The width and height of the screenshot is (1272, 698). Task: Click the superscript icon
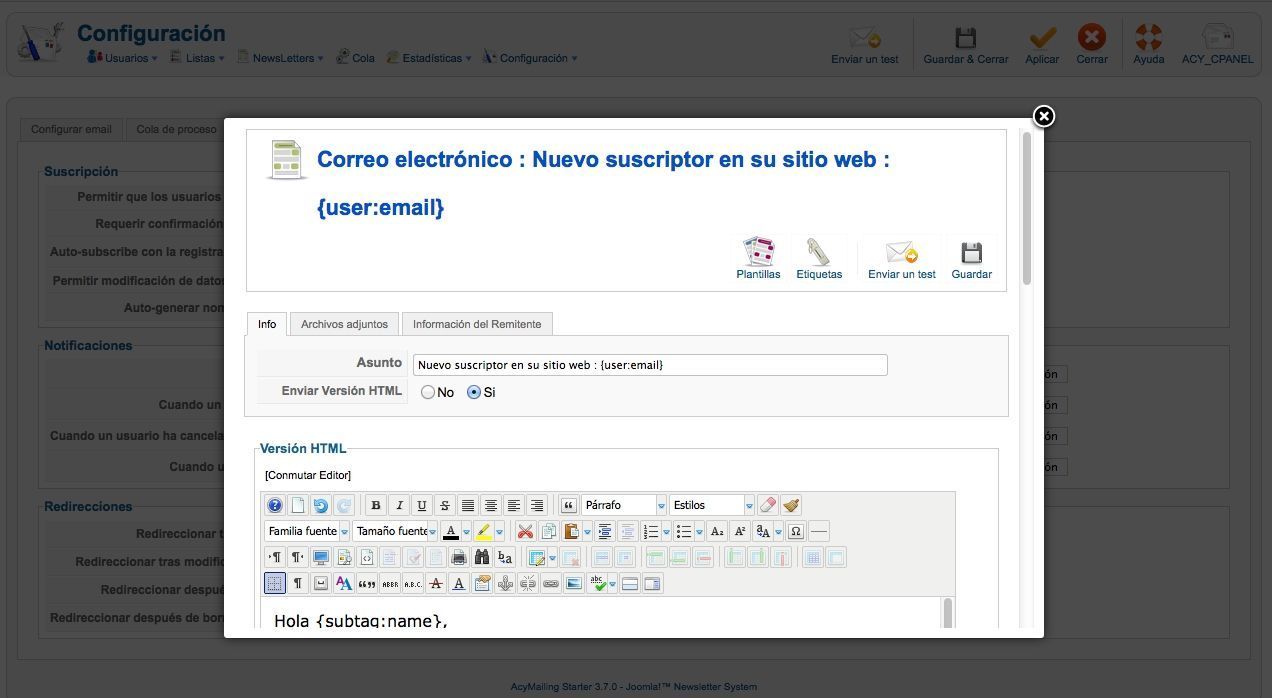coord(740,531)
